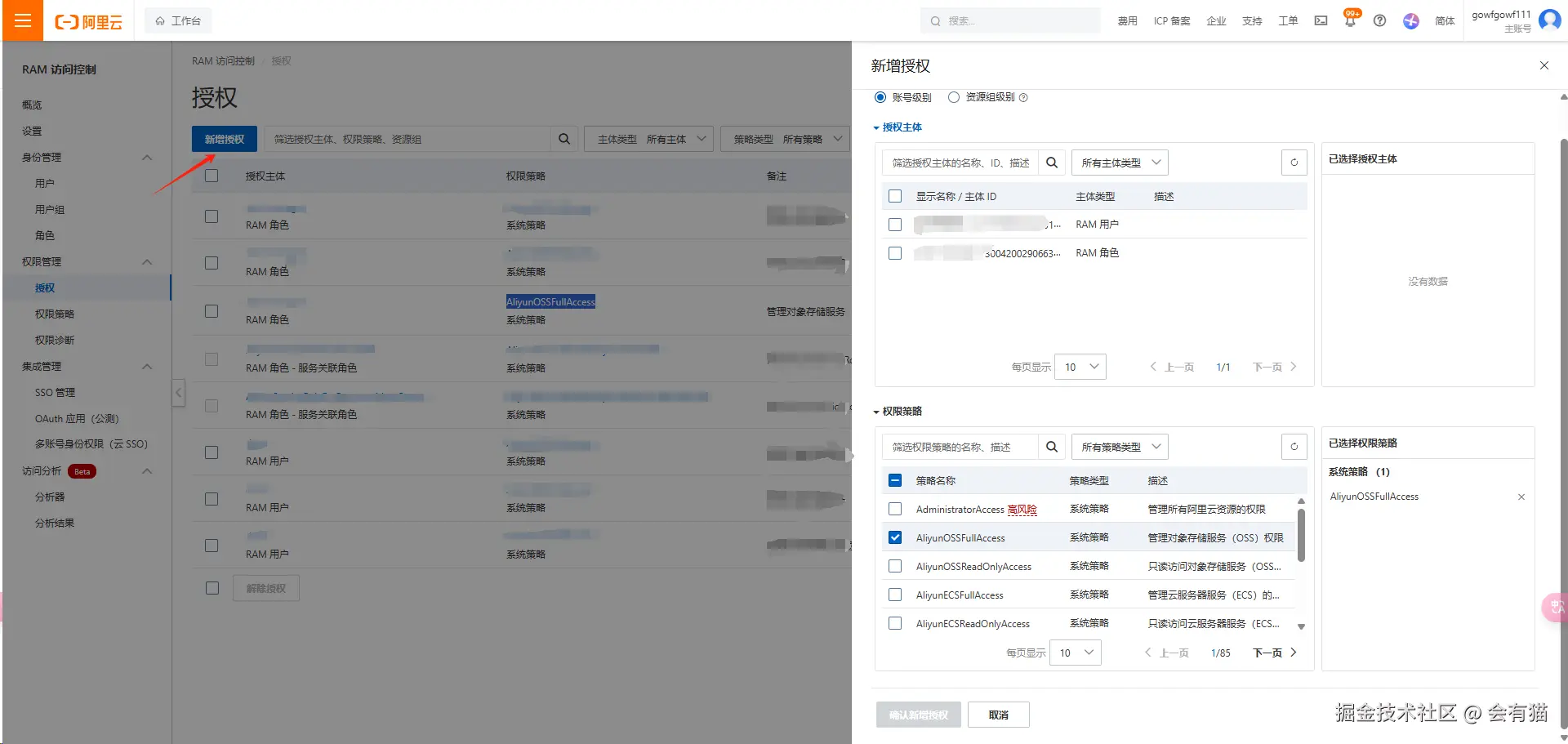Open the 工单 menu item

pos(1289,21)
